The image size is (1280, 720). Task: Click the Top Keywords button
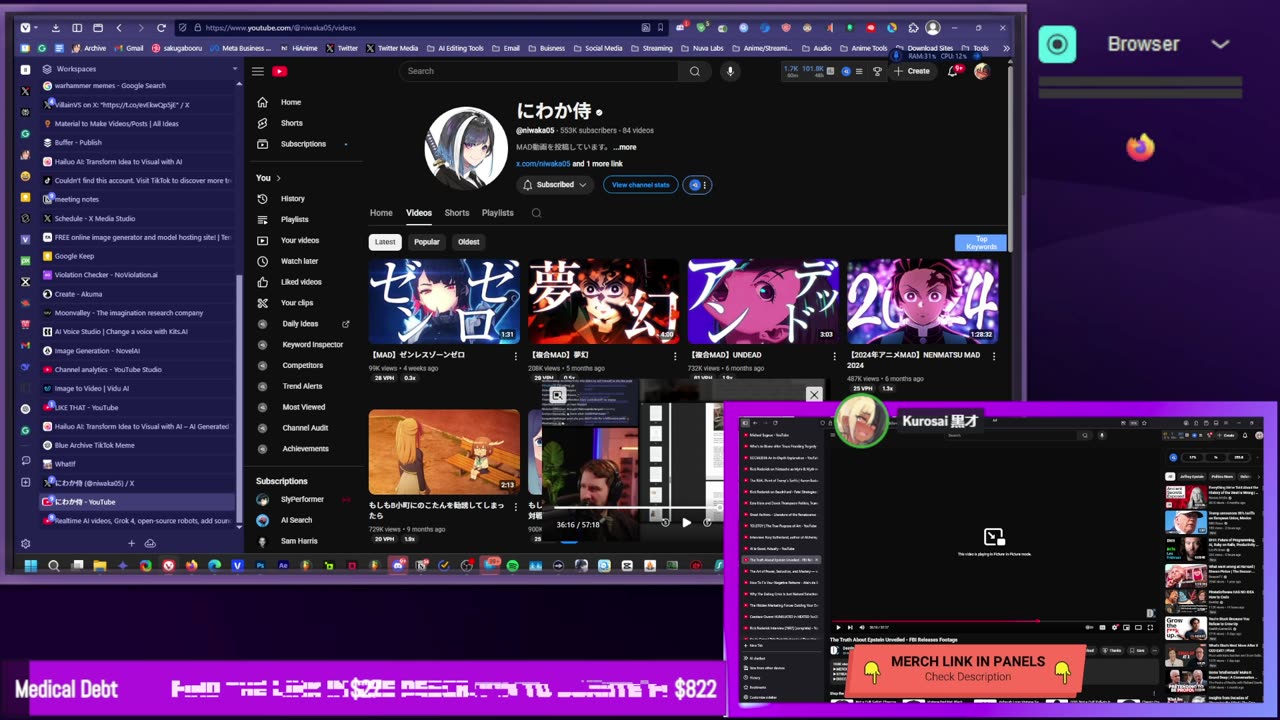coord(981,243)
